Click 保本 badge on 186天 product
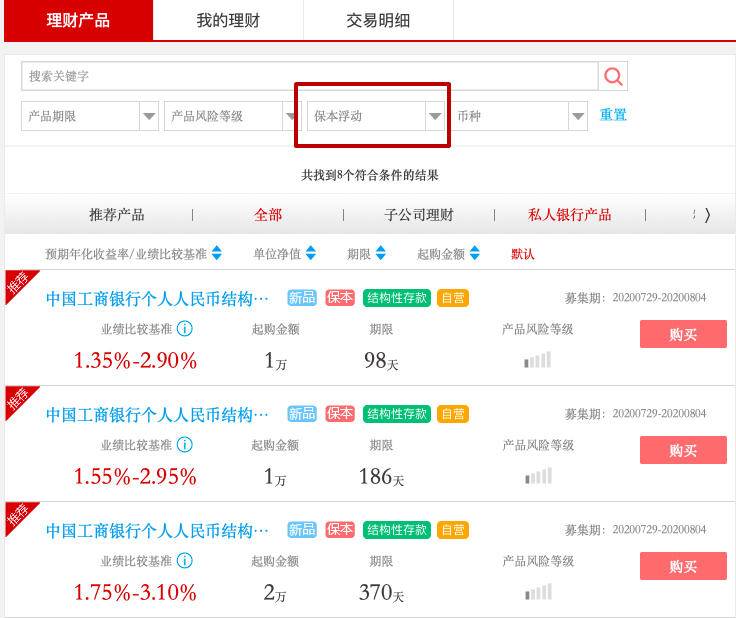 point(340,413)
